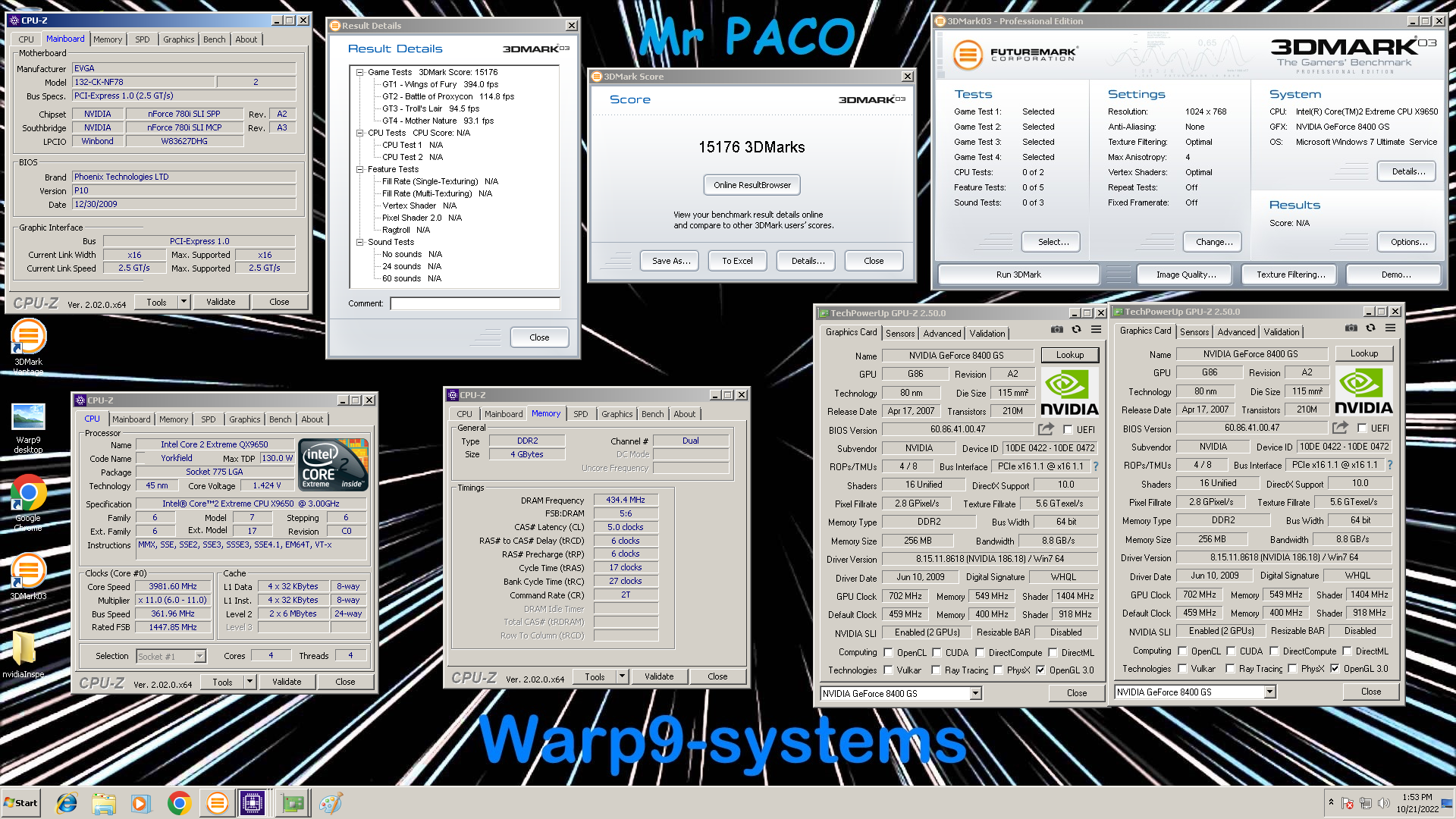
Task: Select the Warp9 desktop image icon
Action: click(29, 427)
